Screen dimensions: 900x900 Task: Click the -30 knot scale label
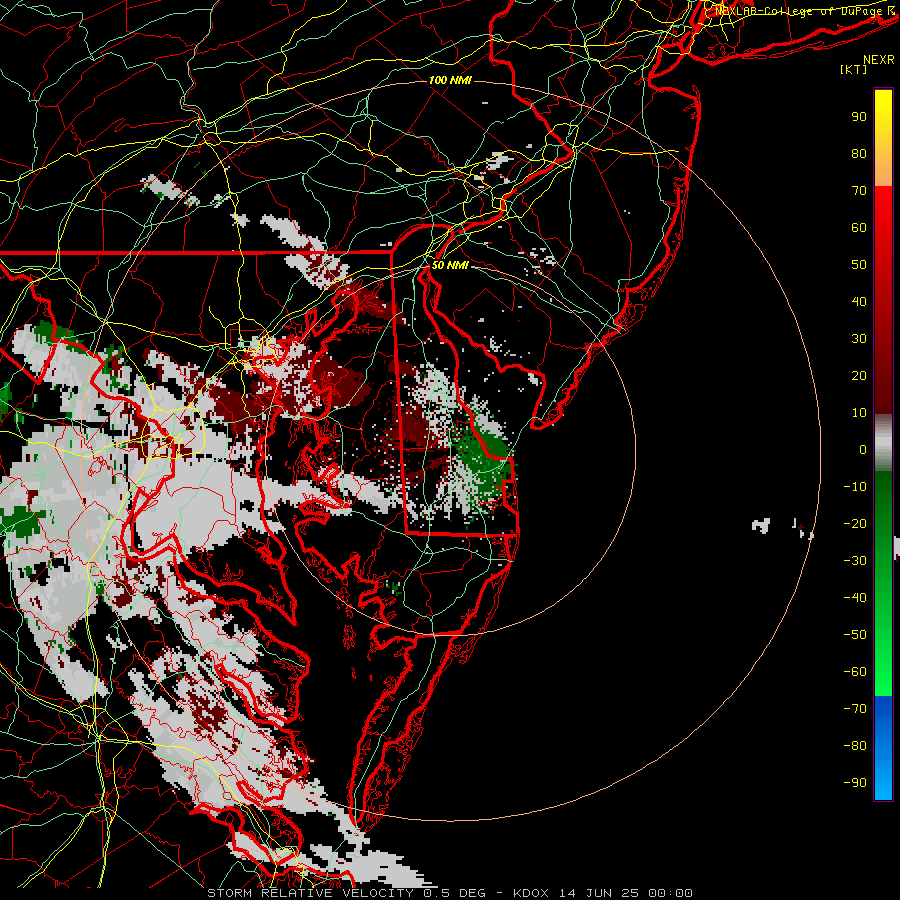[855, 561]
